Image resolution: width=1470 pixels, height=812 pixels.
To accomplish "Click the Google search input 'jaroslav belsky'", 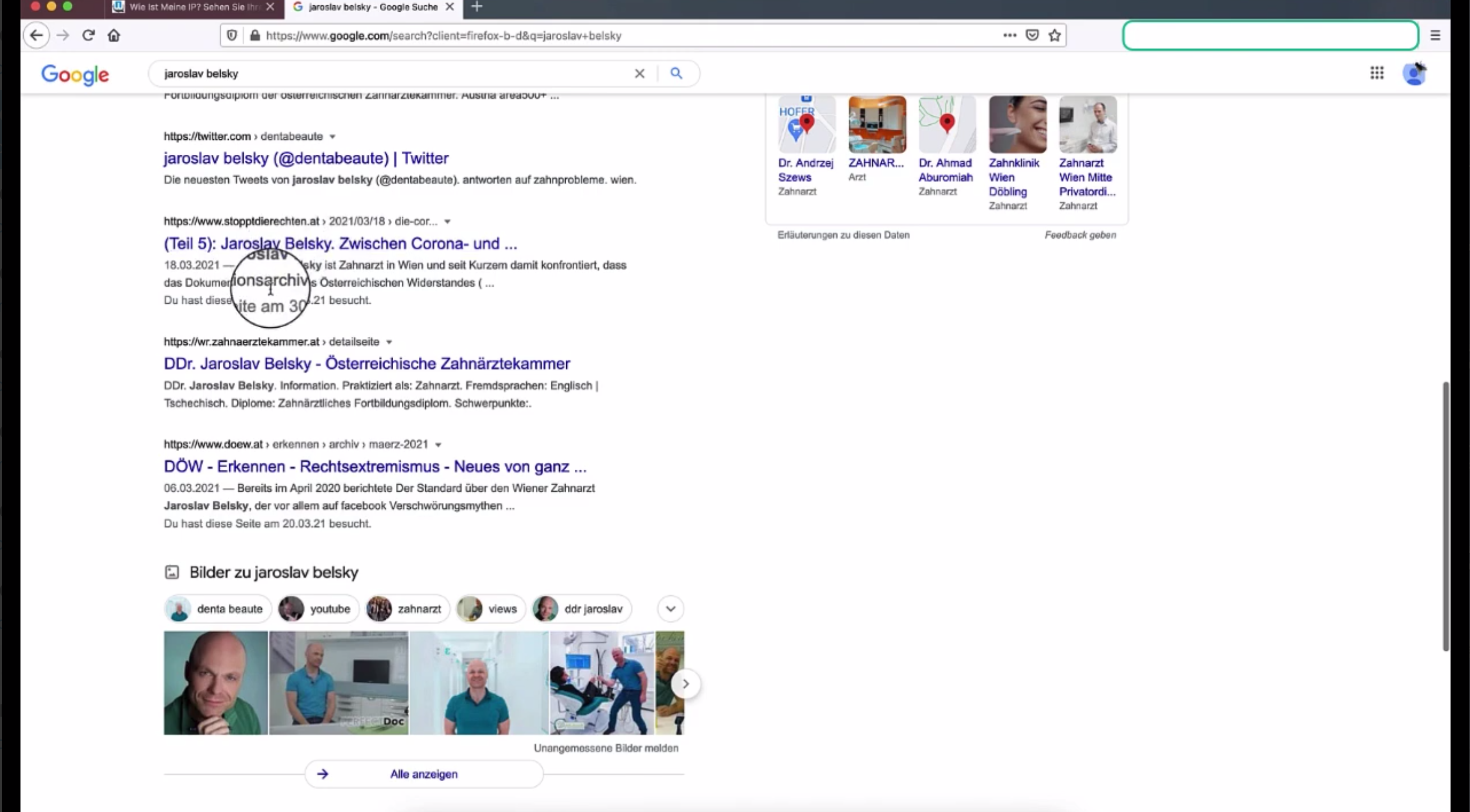I will point(394,73).
